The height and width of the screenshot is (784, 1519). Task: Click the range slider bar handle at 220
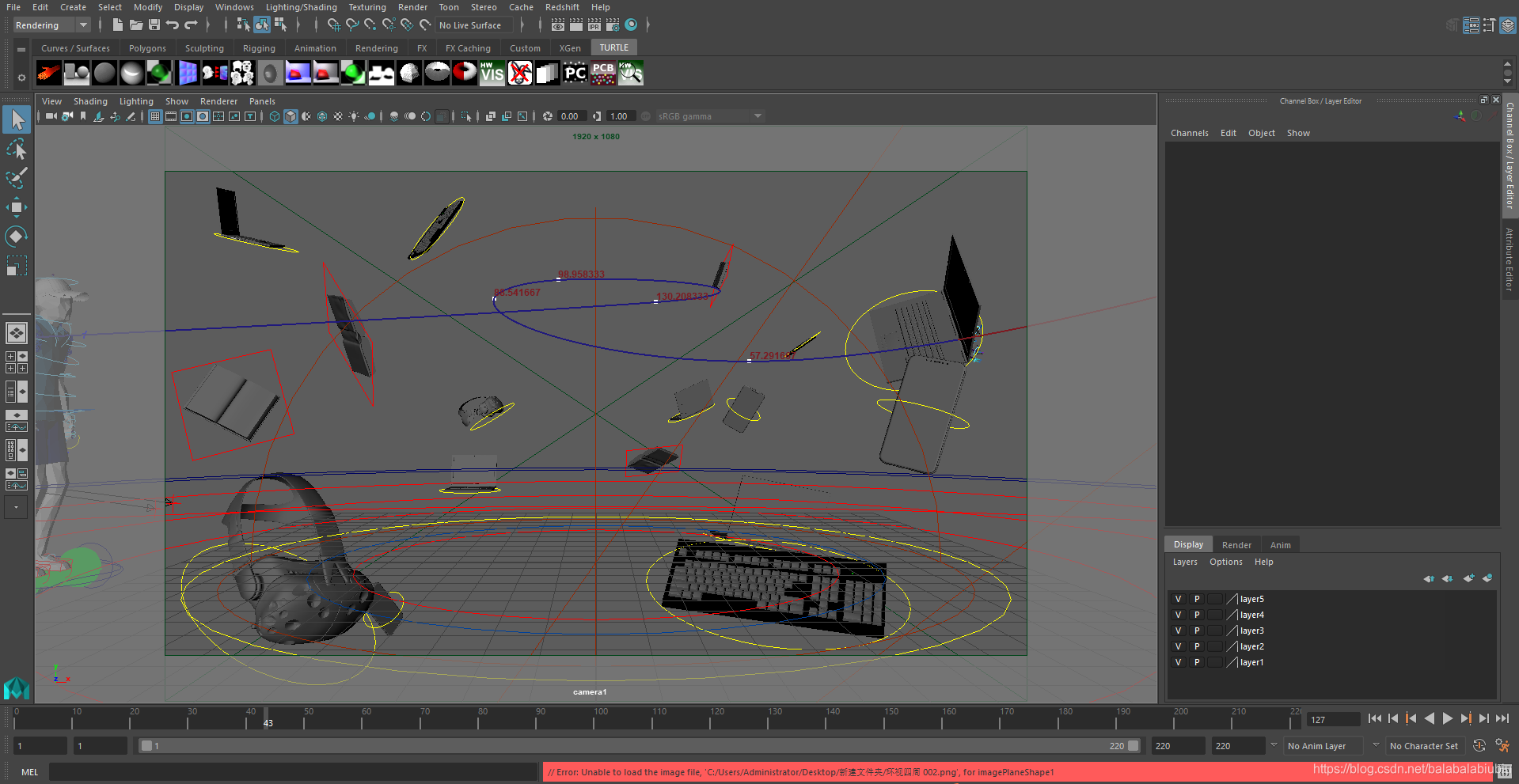pyautogui.click(x=1134, y=745)
